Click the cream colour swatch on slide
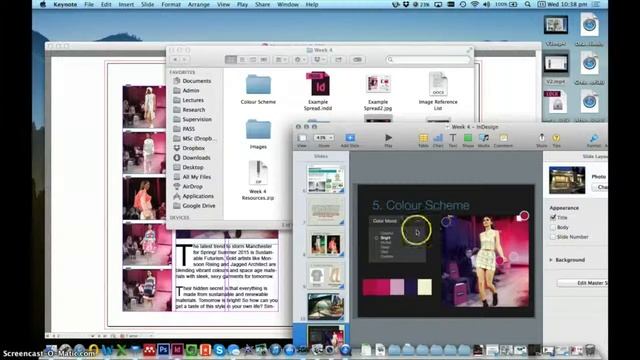This screenshot has height=360, width=640. click(x=424, y=287)
